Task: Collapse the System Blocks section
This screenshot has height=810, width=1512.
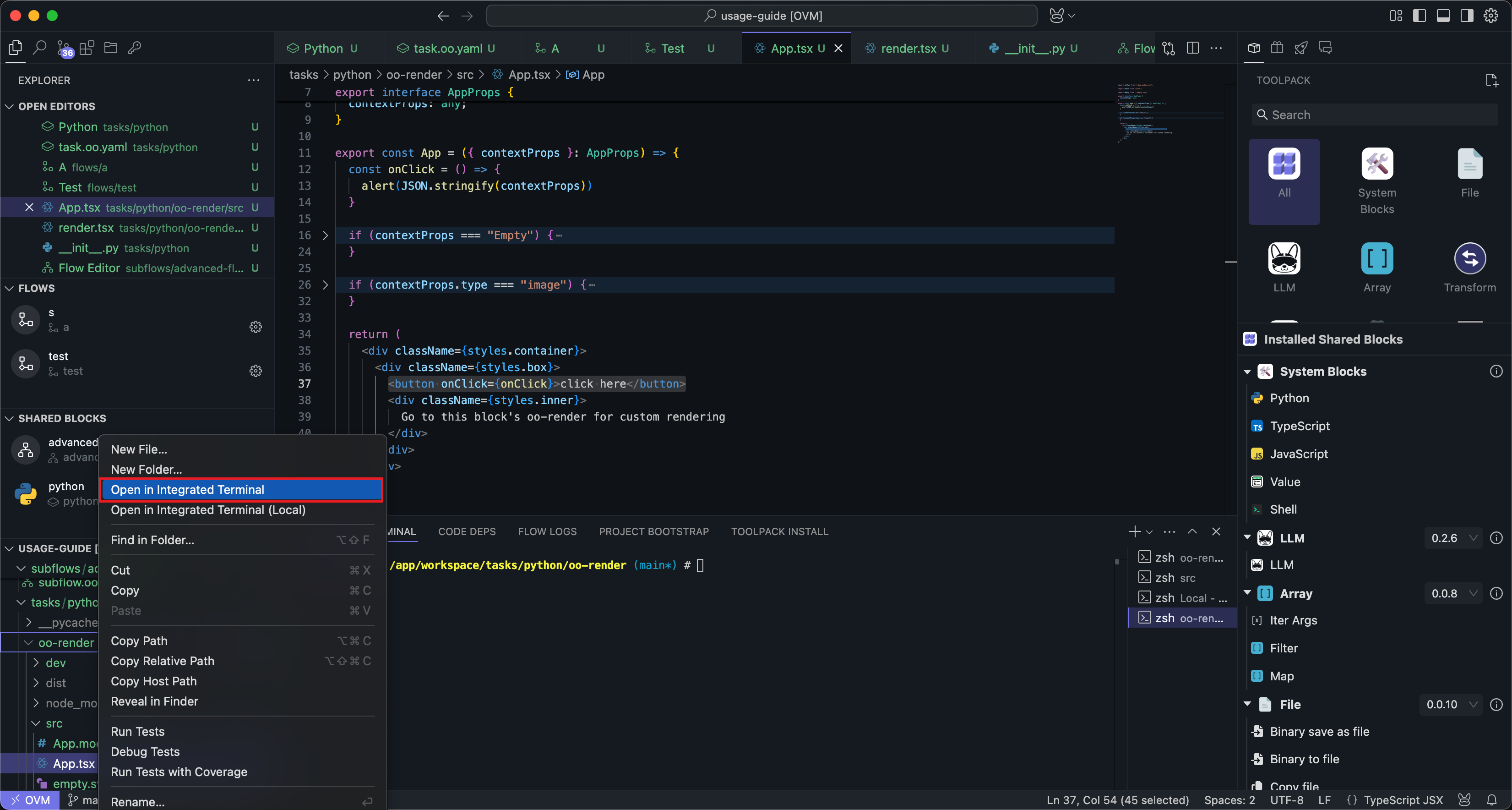Action: click(1247, 372)
